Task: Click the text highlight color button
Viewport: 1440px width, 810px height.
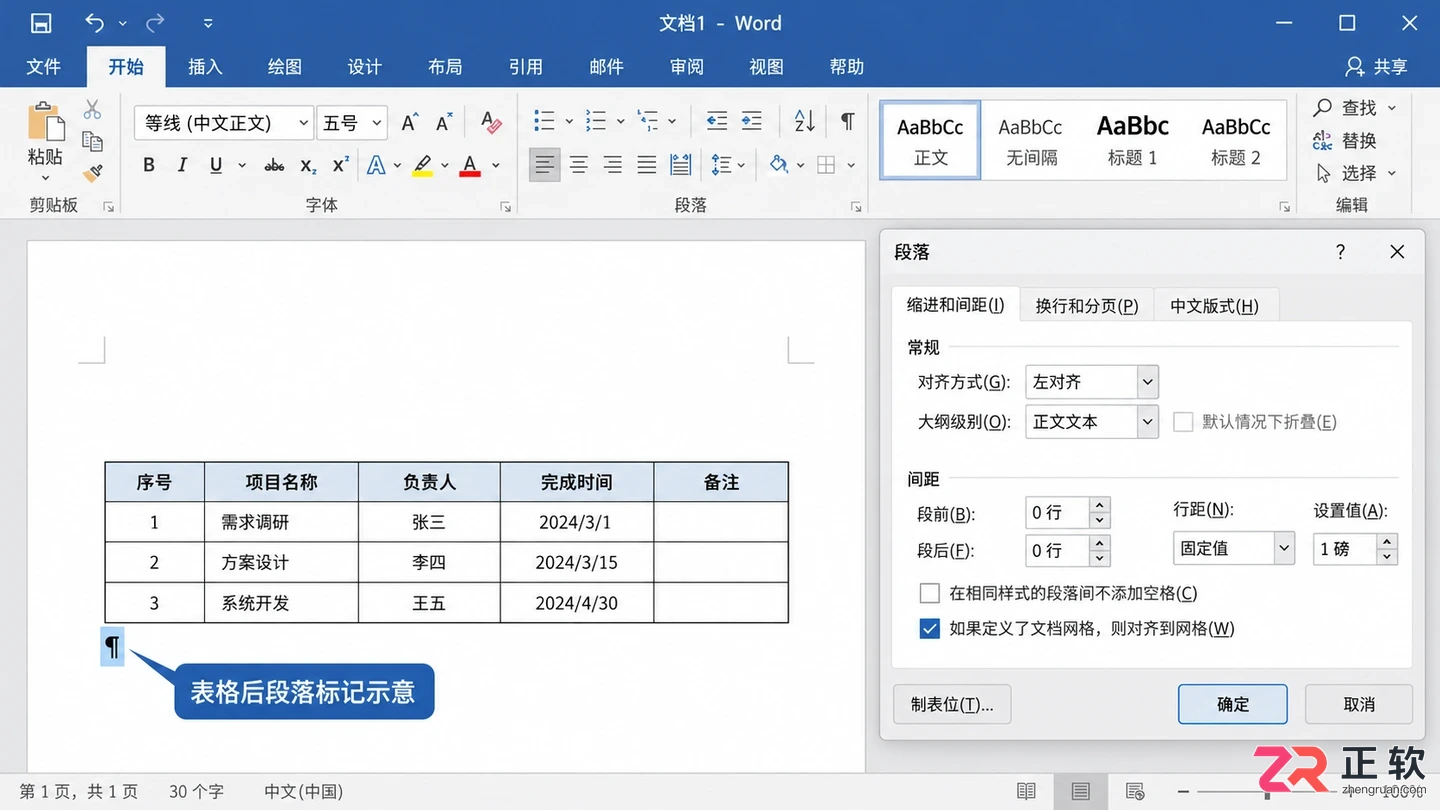Action: 423,165
